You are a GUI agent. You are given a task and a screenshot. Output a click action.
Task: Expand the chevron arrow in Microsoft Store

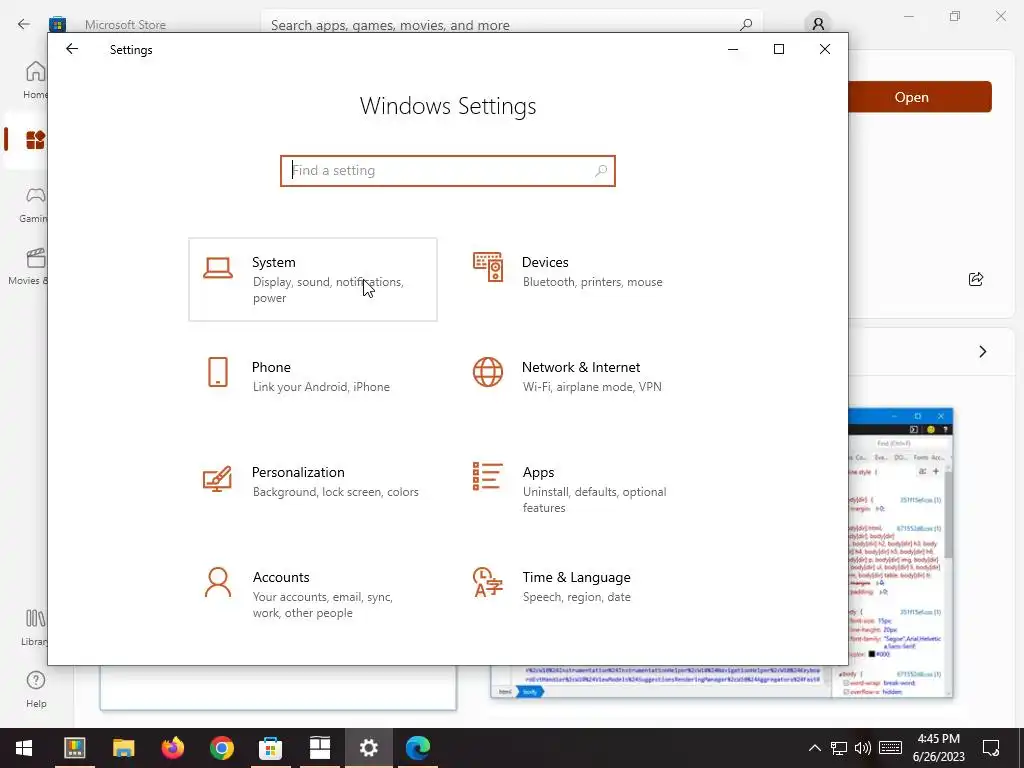(982, 352)
